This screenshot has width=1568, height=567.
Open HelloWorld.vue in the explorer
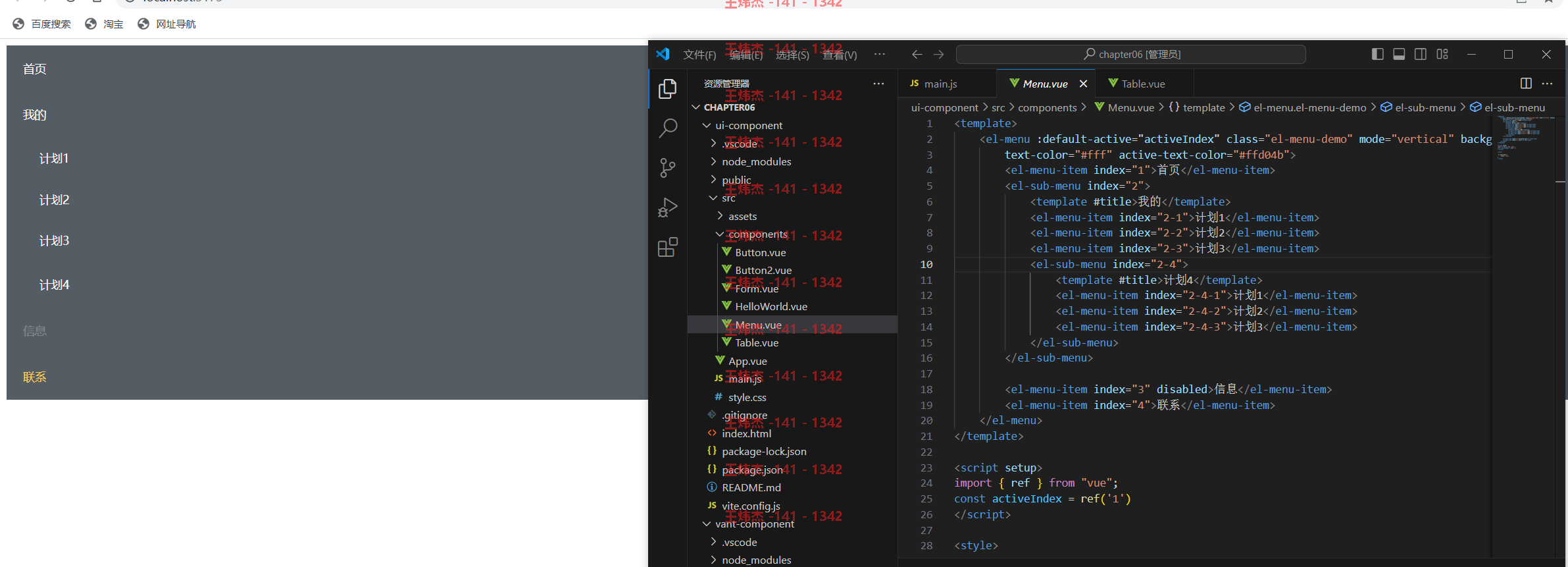[792, 306]
